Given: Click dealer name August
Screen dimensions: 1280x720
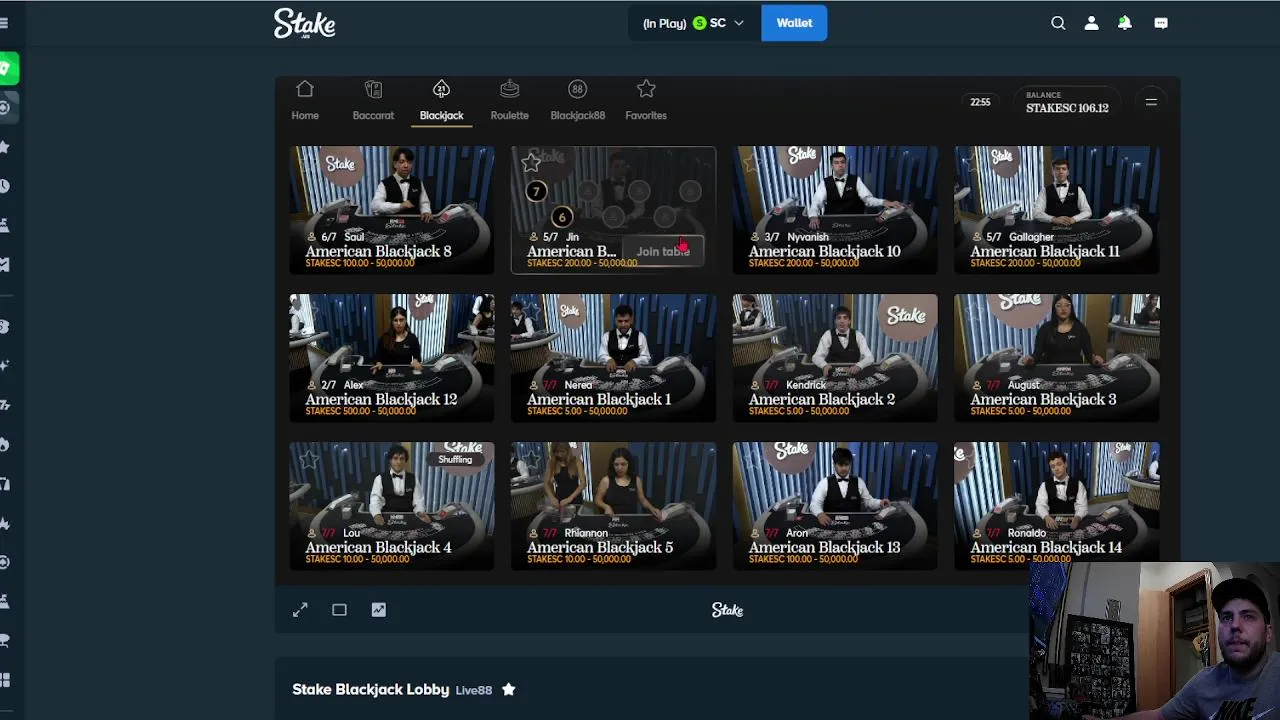Looking at the screenshot, I should coord(1024,385).
